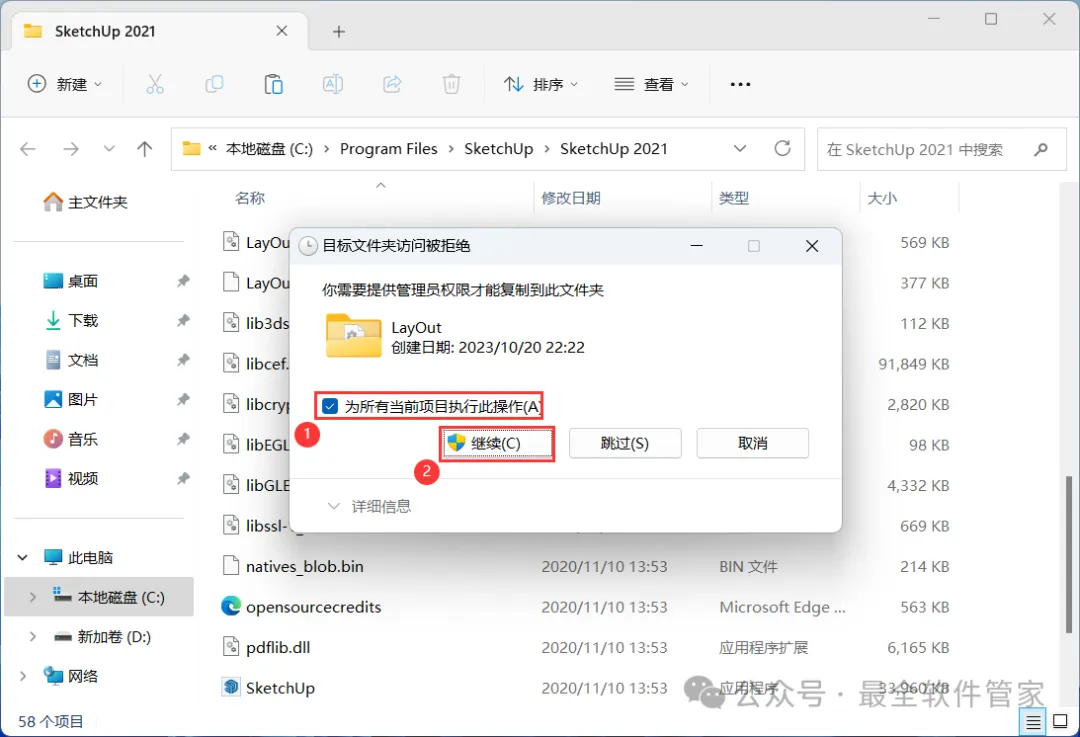The image size is (1080, 737).
Task: Open the new tab plus button
Action: click(338, 32)
